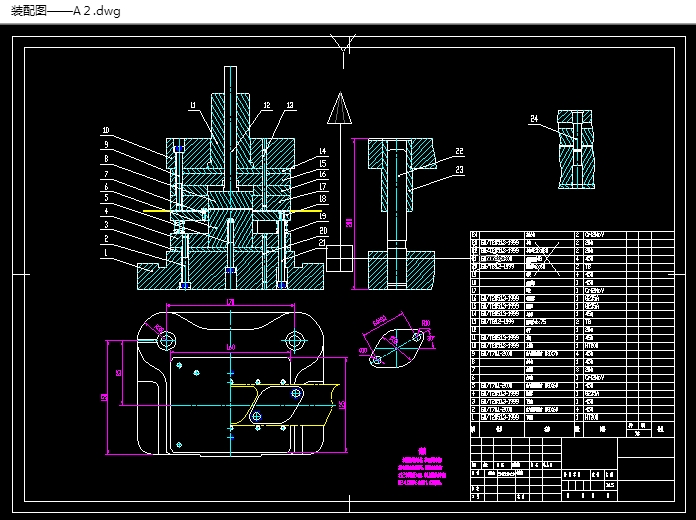Image resolution: width=696 pixels, height=520 pixels.
Task: Click part label 22 on guide pillar view
Action: pyautogui.click(x=459, y=151)
